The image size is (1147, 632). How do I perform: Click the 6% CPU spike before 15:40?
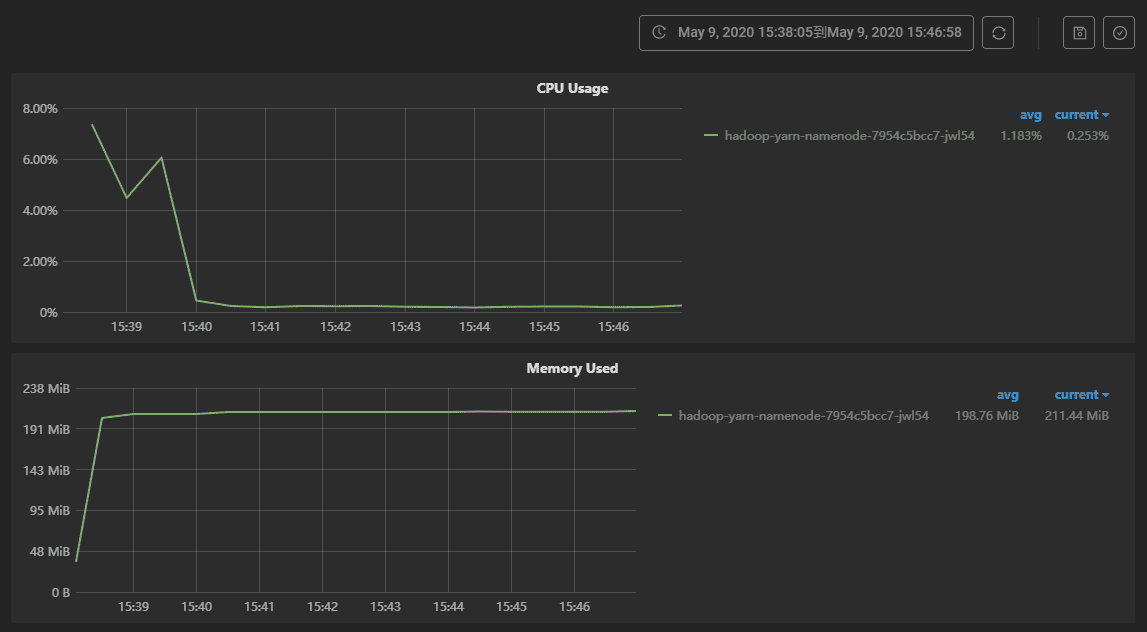[161, 157]
